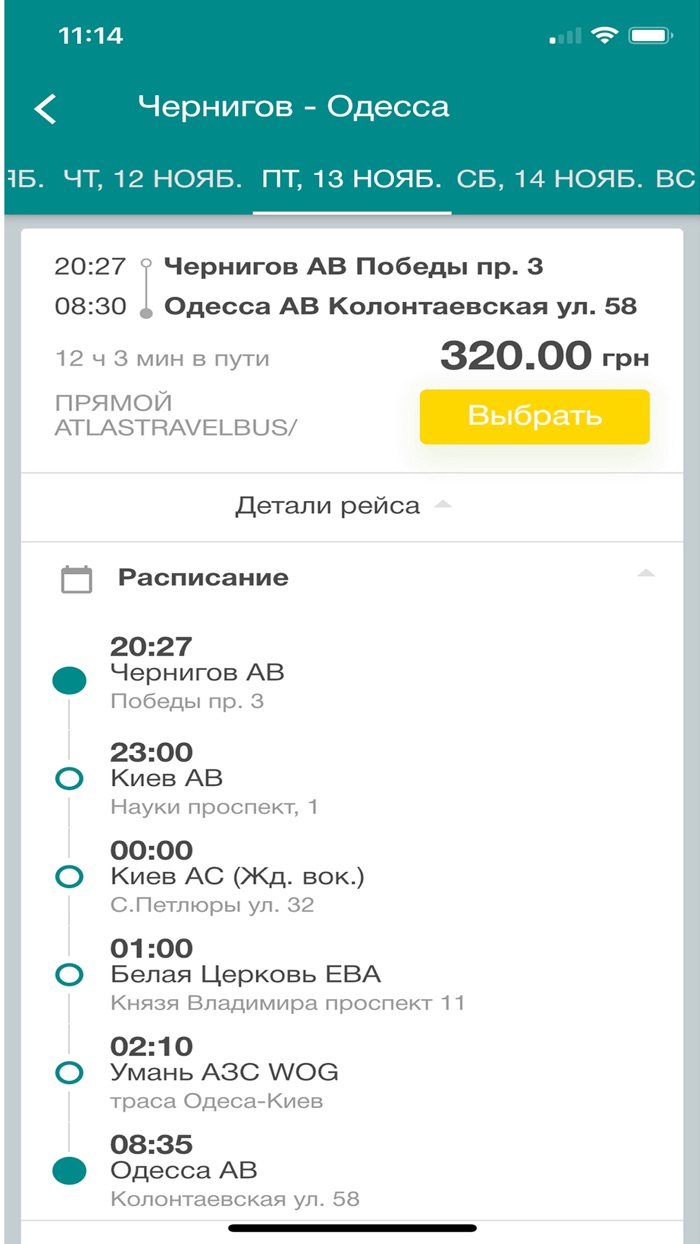Select the arrival stop marker for Одесса АВ
This screenshot has width=700, height=1244.
(69, 1169)
